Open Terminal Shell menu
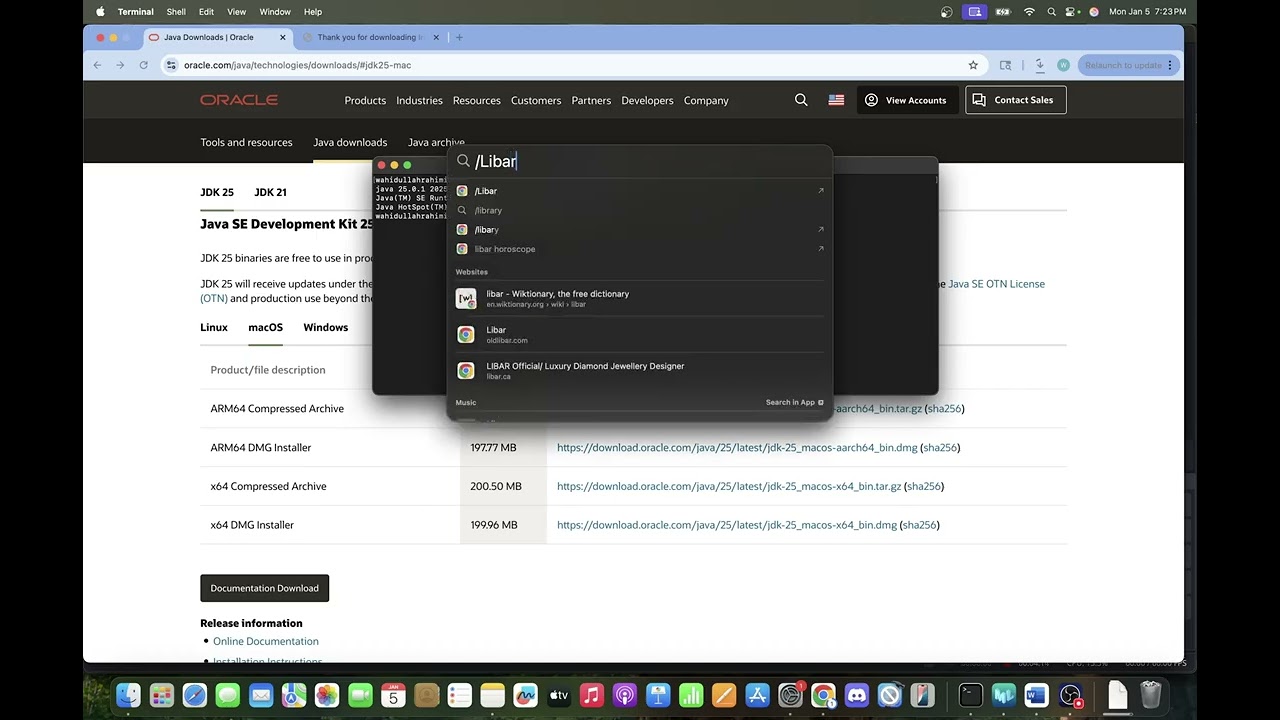 (176, 12)
